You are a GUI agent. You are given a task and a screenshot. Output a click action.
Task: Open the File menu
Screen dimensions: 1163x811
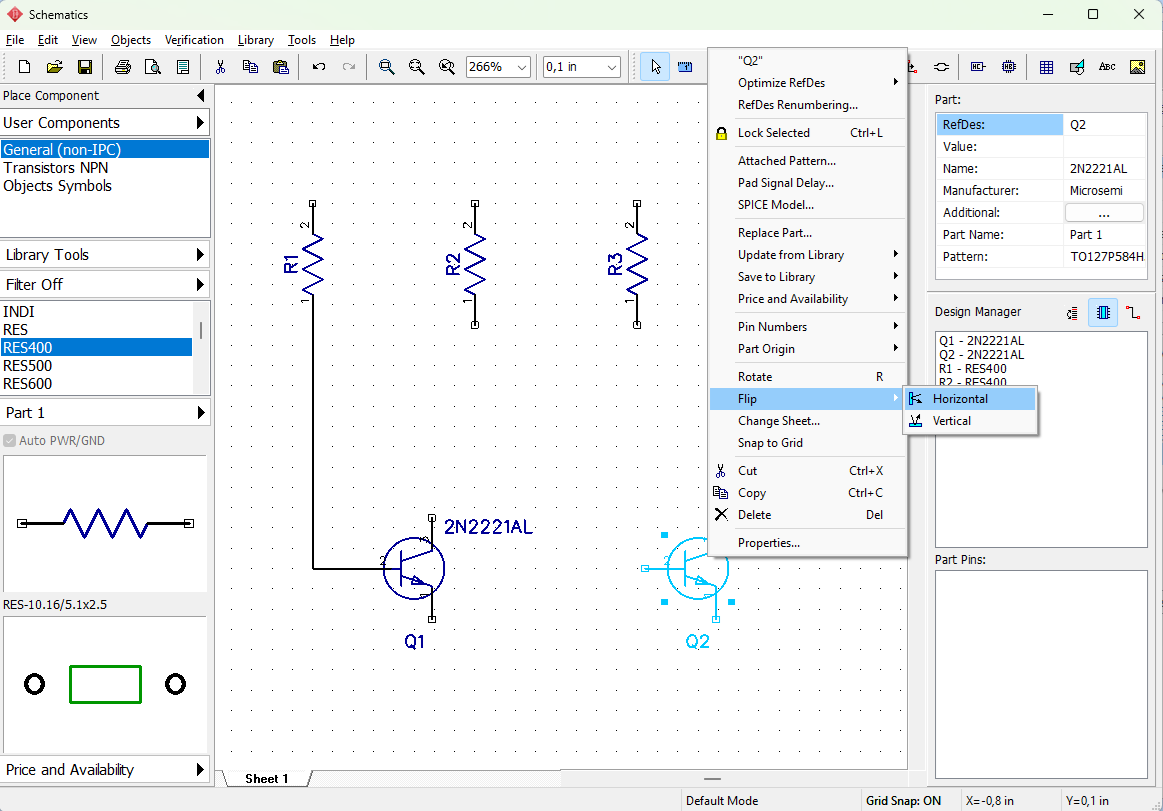point(15,40)
